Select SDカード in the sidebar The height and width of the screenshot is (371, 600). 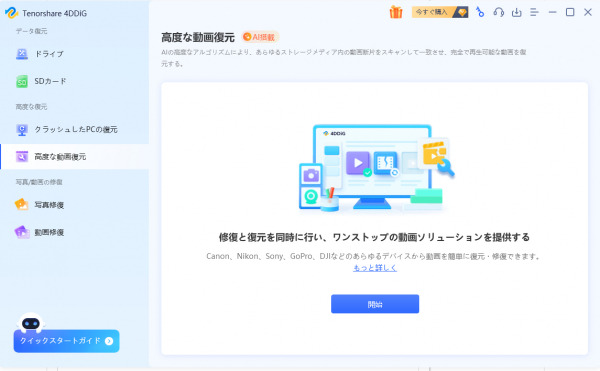75,81
